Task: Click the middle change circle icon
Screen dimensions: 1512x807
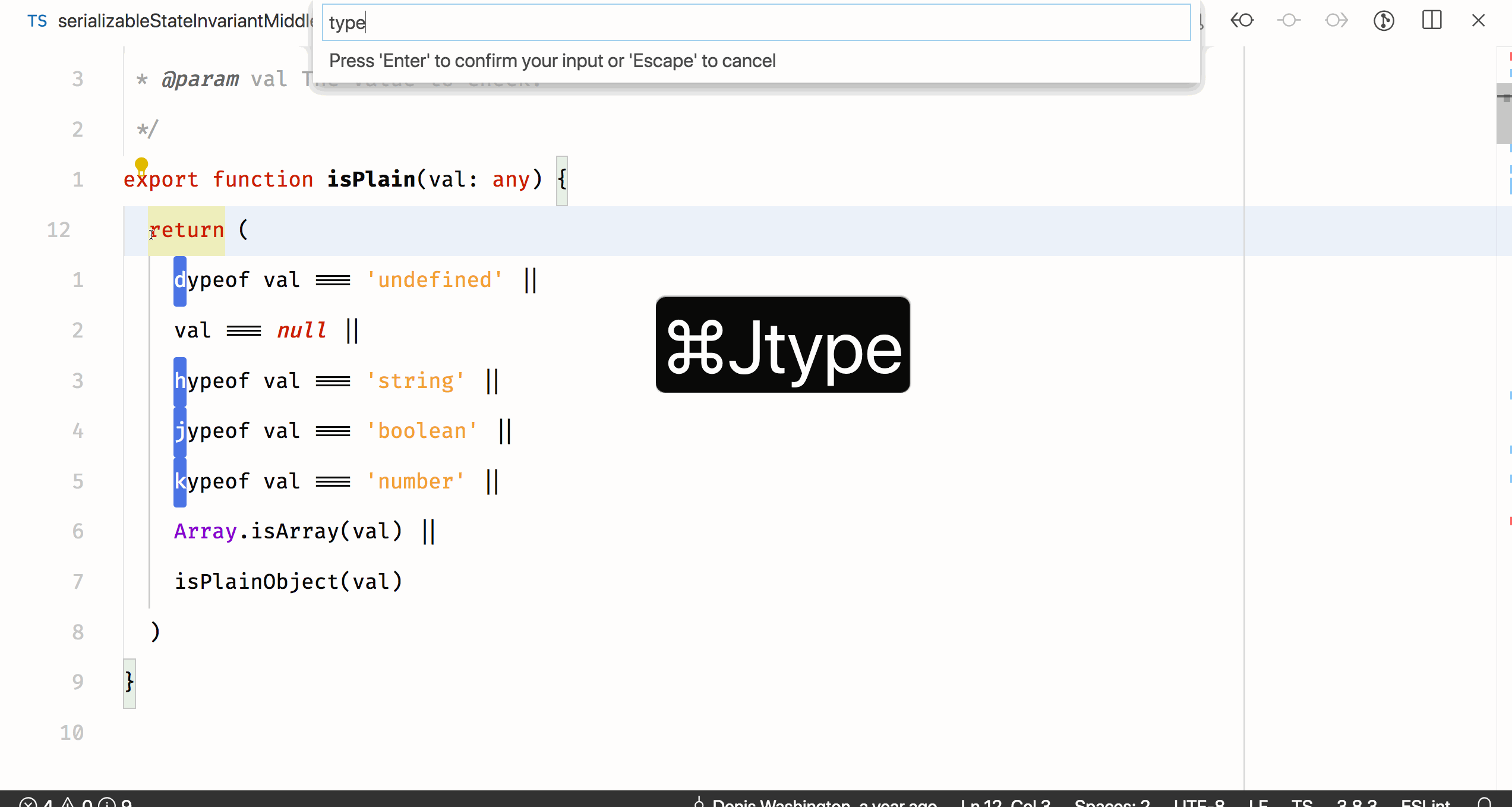Action: click(x=1289, y=21)
